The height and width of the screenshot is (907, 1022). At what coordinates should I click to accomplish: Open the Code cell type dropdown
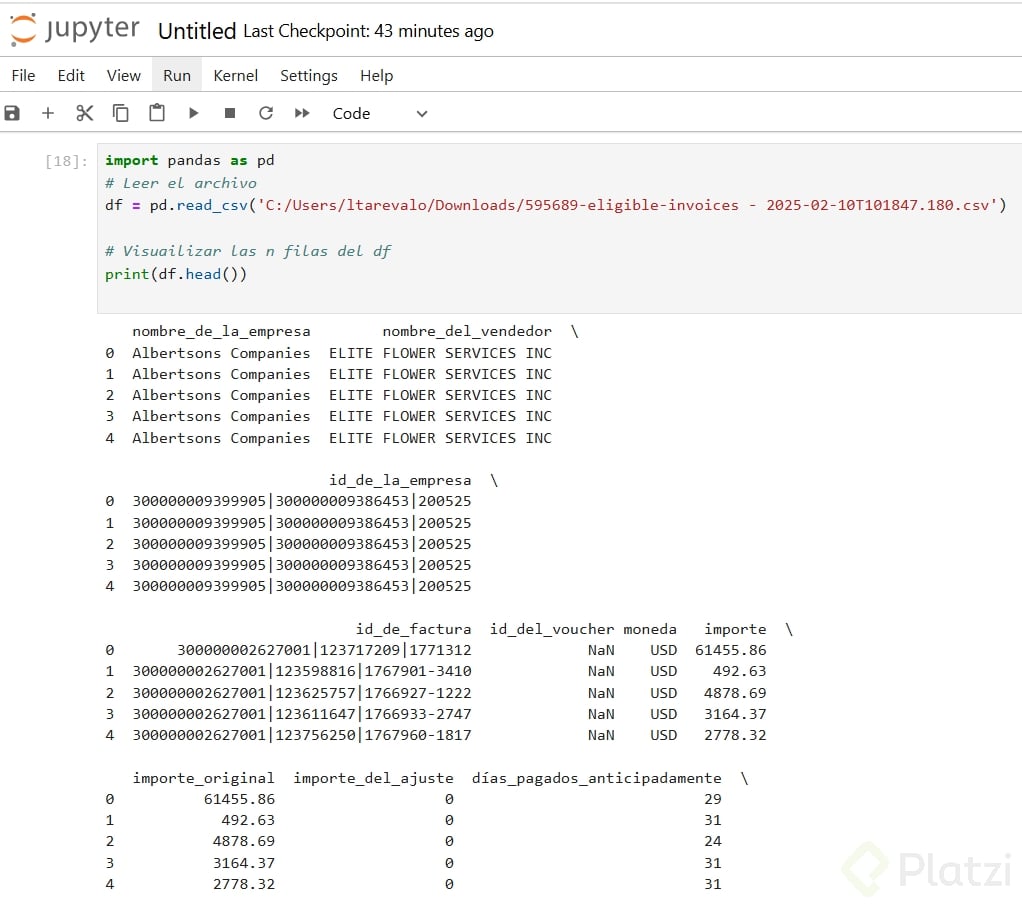pos(380,114)
